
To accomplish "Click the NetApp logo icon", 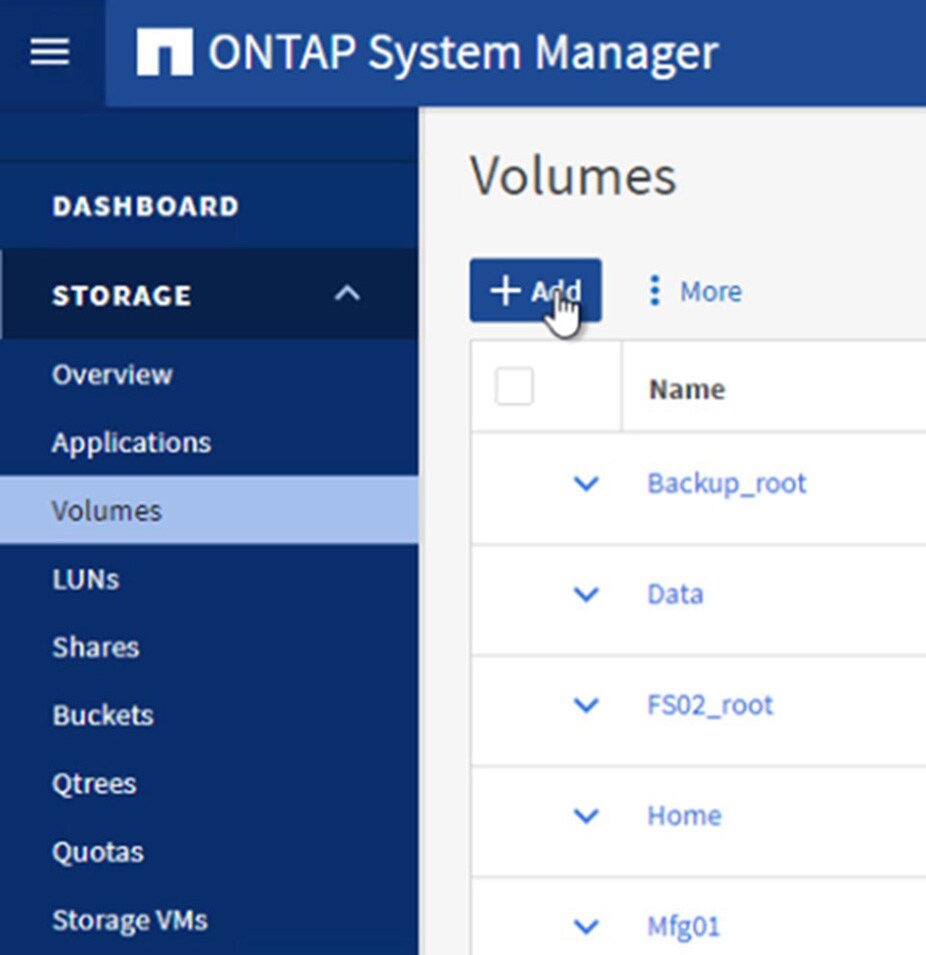I will 164,52.
